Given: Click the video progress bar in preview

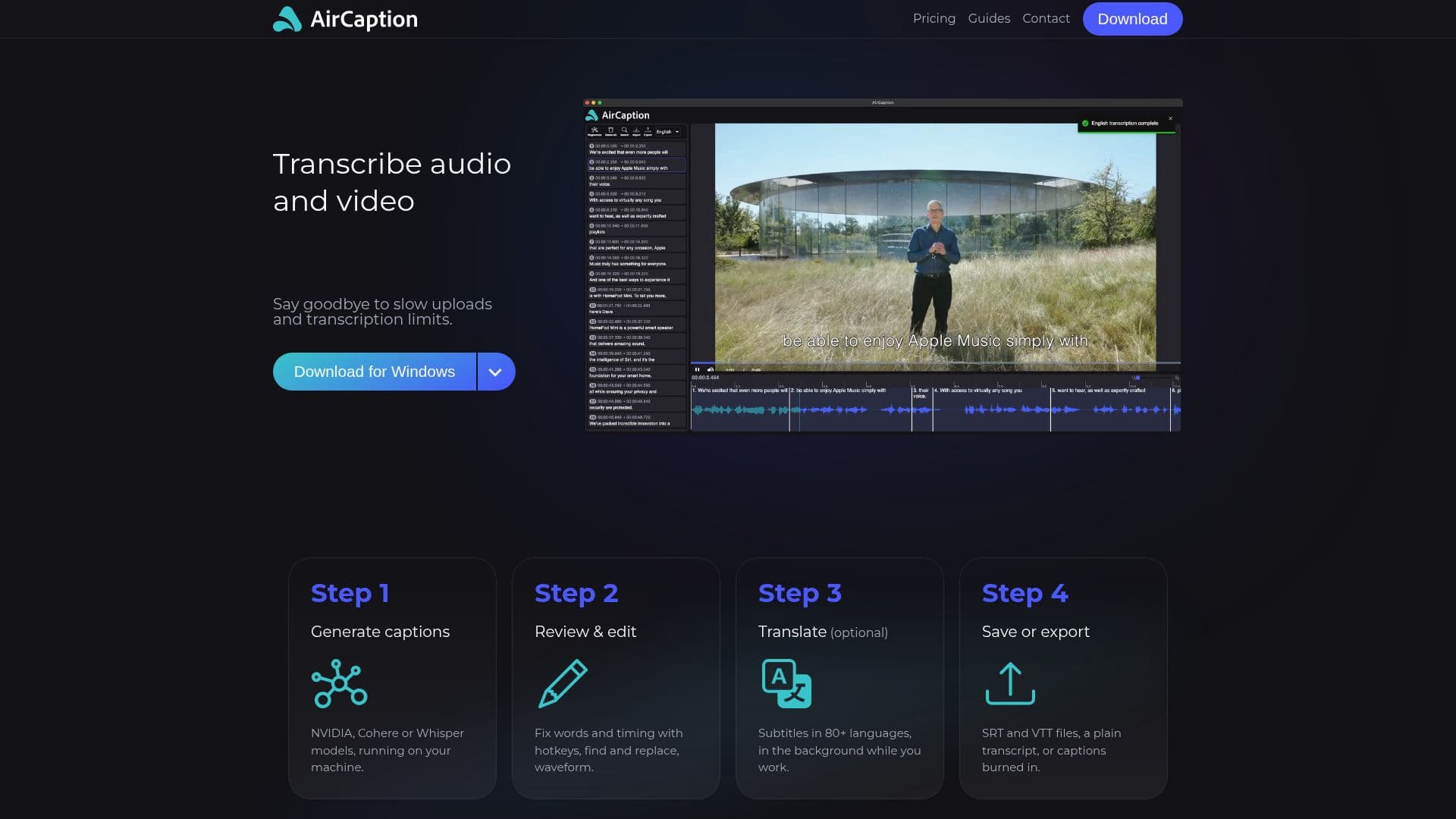Looking at the screenshot, I should click(935, 362).
